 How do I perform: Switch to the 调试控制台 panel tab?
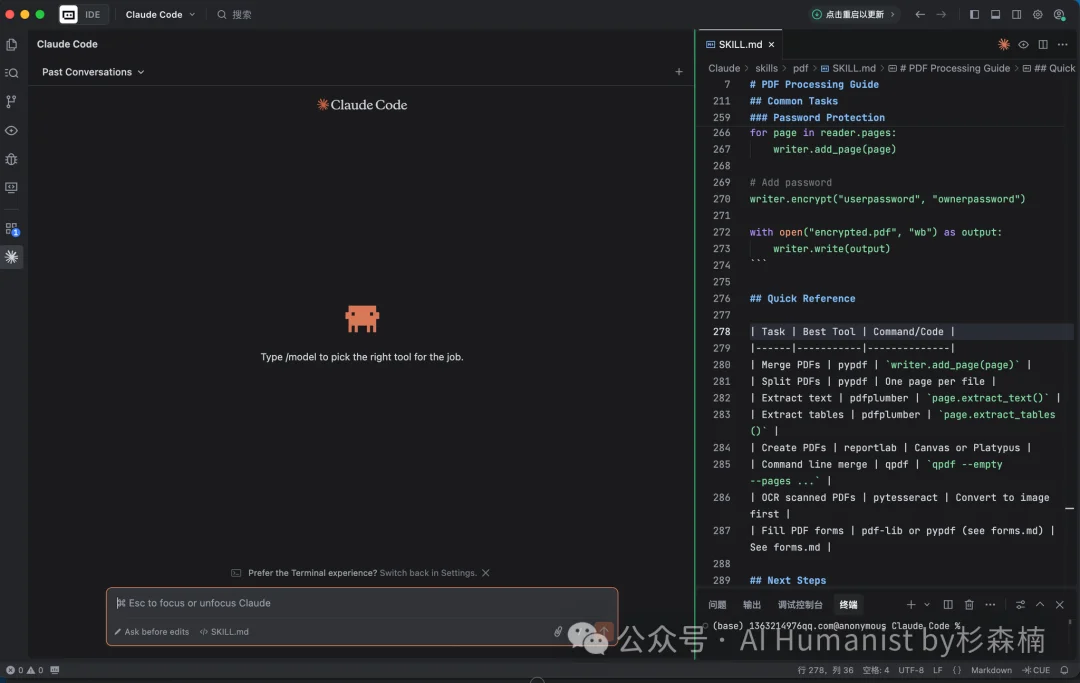[800, 605]
